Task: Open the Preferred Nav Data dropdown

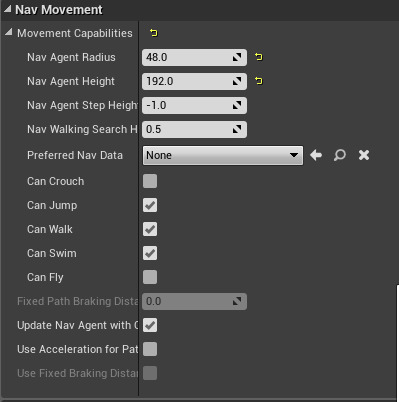Action: coord(223,155)
